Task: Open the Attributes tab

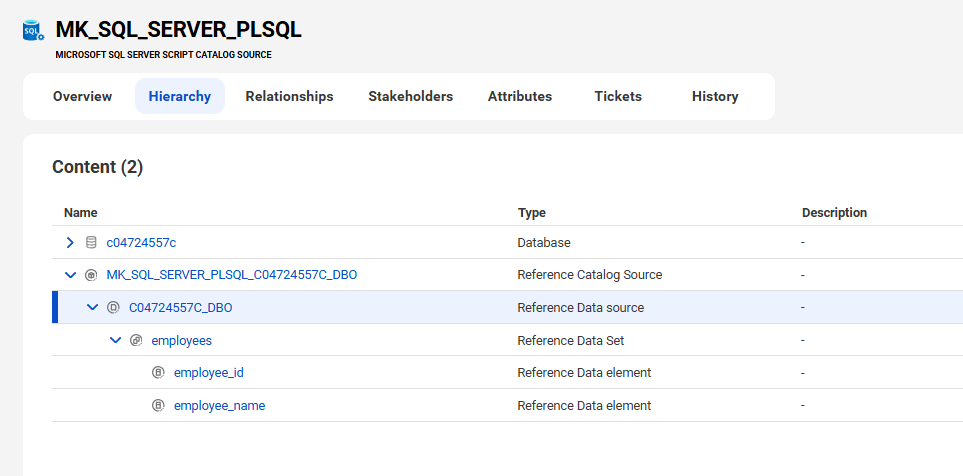Action: [x=520, y=96]
